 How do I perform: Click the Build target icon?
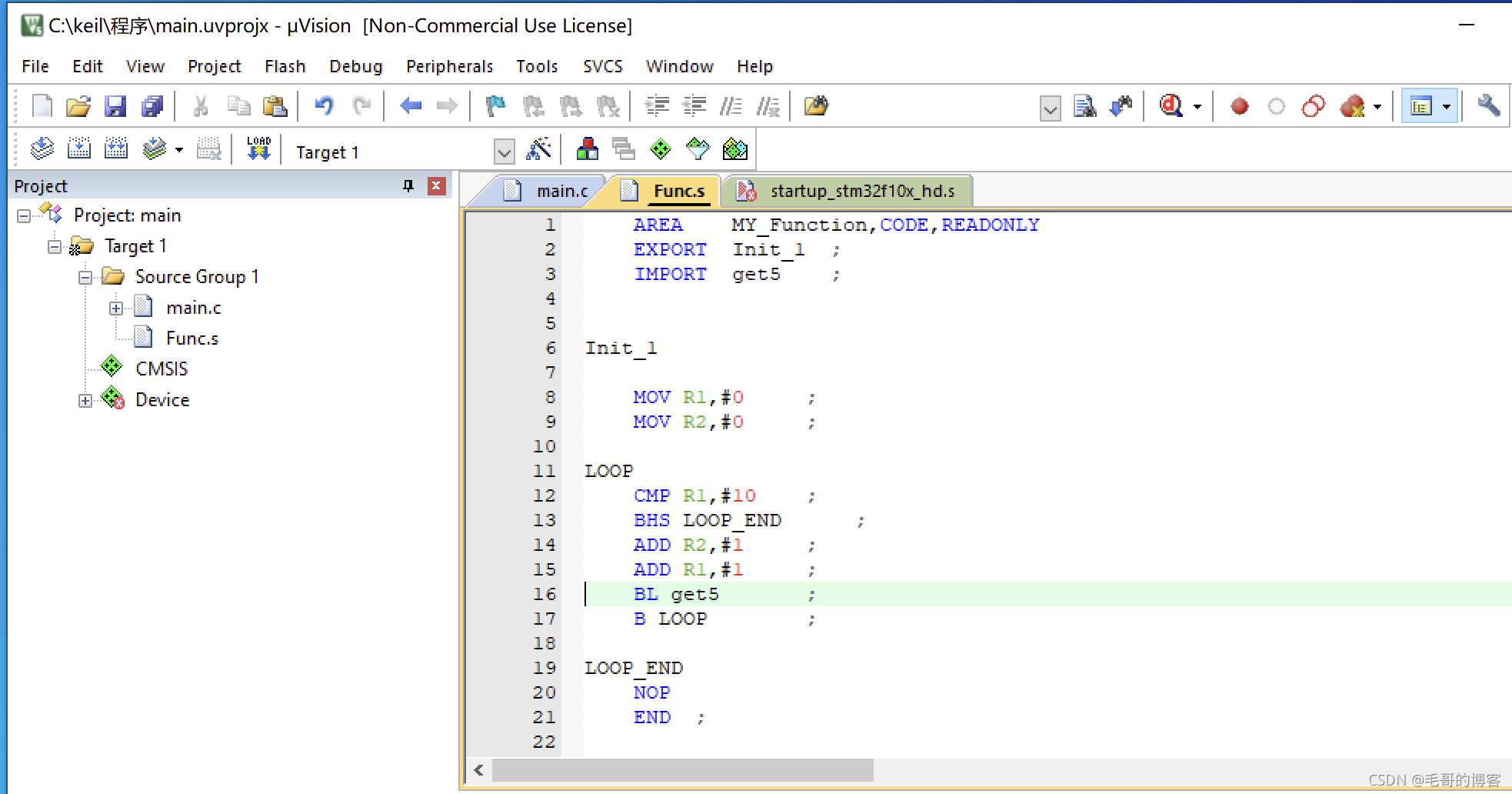[78, 148]
